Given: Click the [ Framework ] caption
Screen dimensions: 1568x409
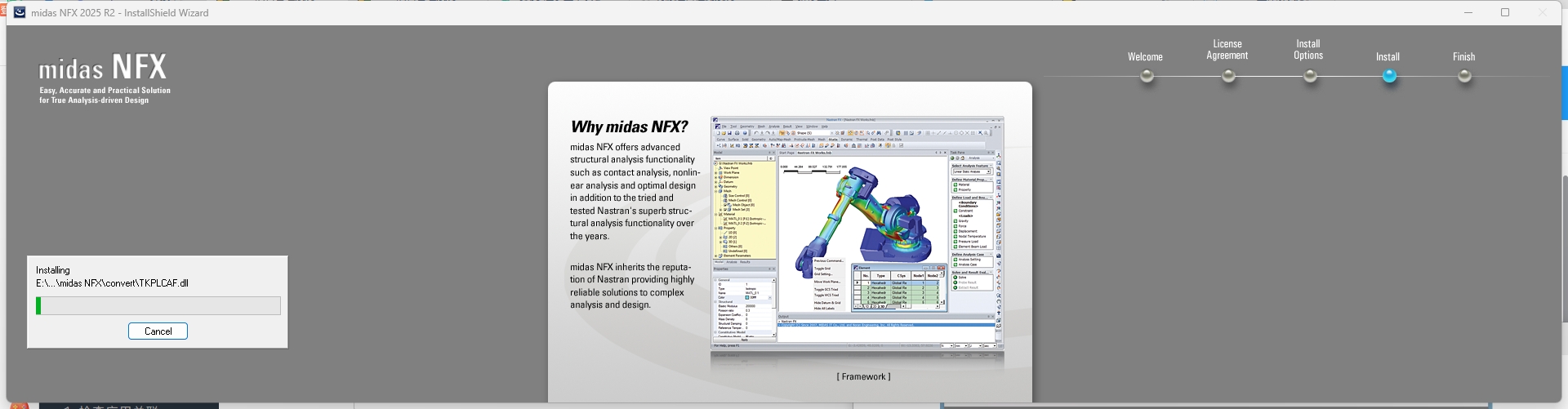Looking at the screenshot, I should coord(863,376).
